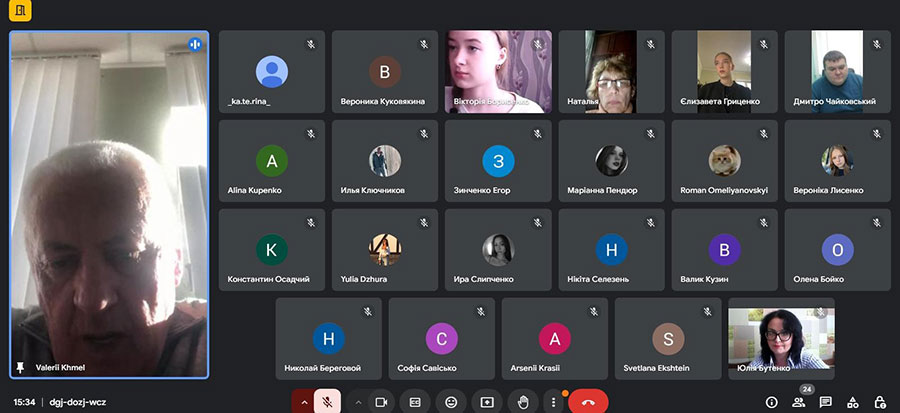Send an emoji reaction
The width and height of the screenshot is (900, 413).
tap(451, 401)
